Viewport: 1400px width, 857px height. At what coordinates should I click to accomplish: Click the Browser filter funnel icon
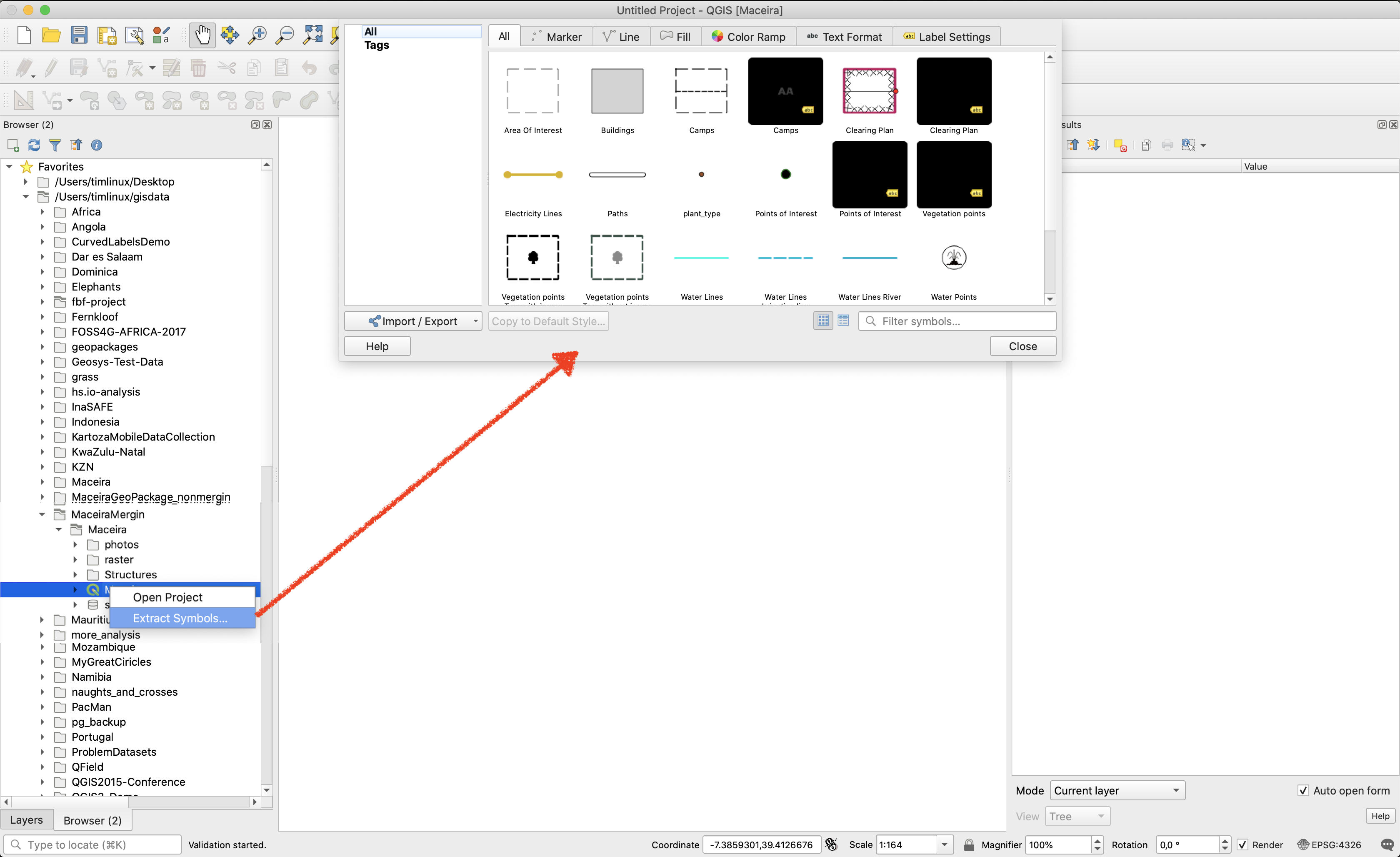pos(55,145)
